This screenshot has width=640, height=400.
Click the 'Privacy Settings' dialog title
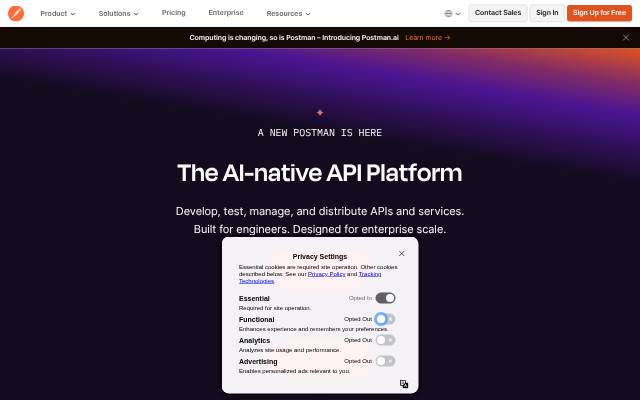pos(320,256)
